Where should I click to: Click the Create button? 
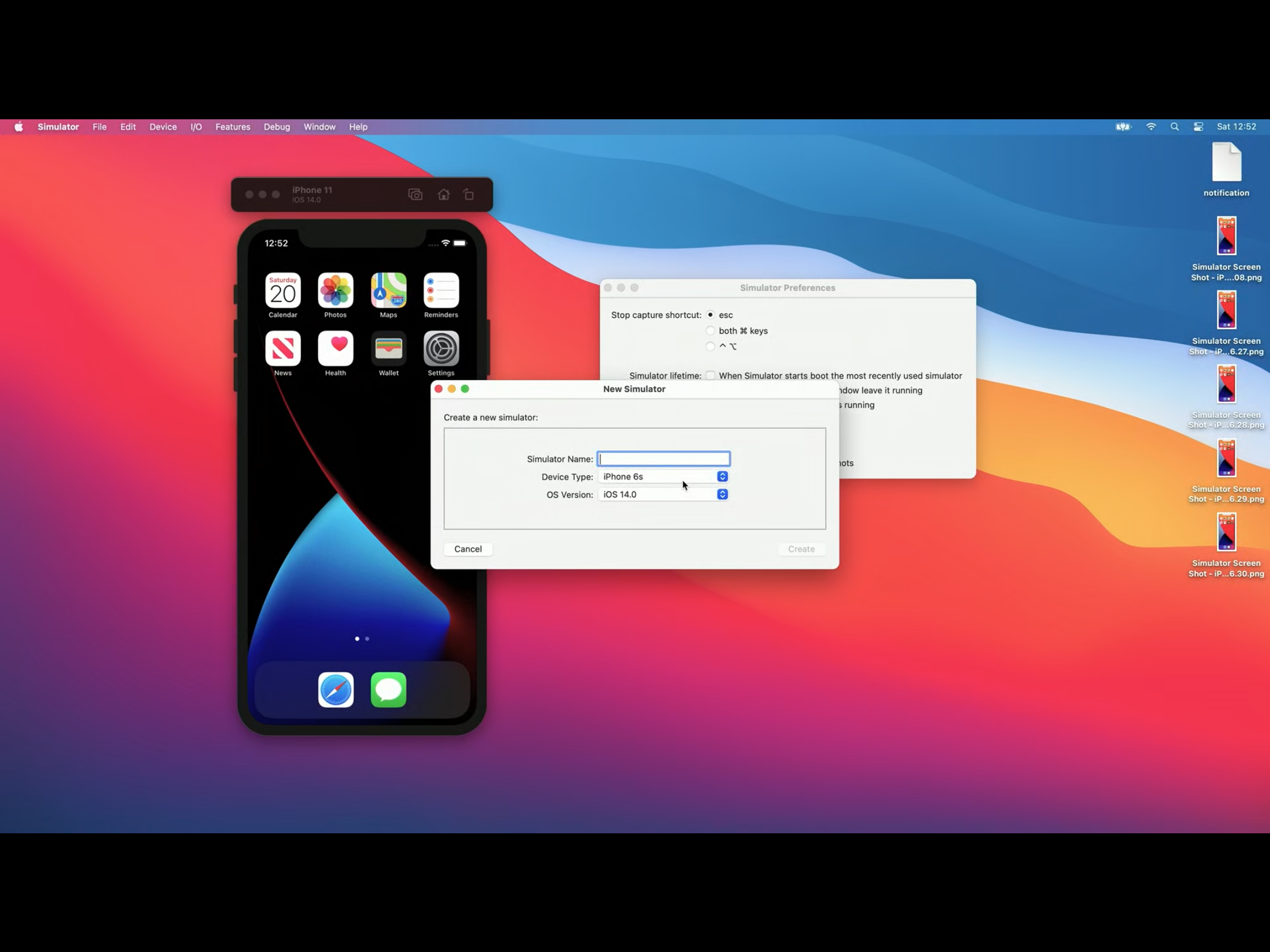pos(801,549)
